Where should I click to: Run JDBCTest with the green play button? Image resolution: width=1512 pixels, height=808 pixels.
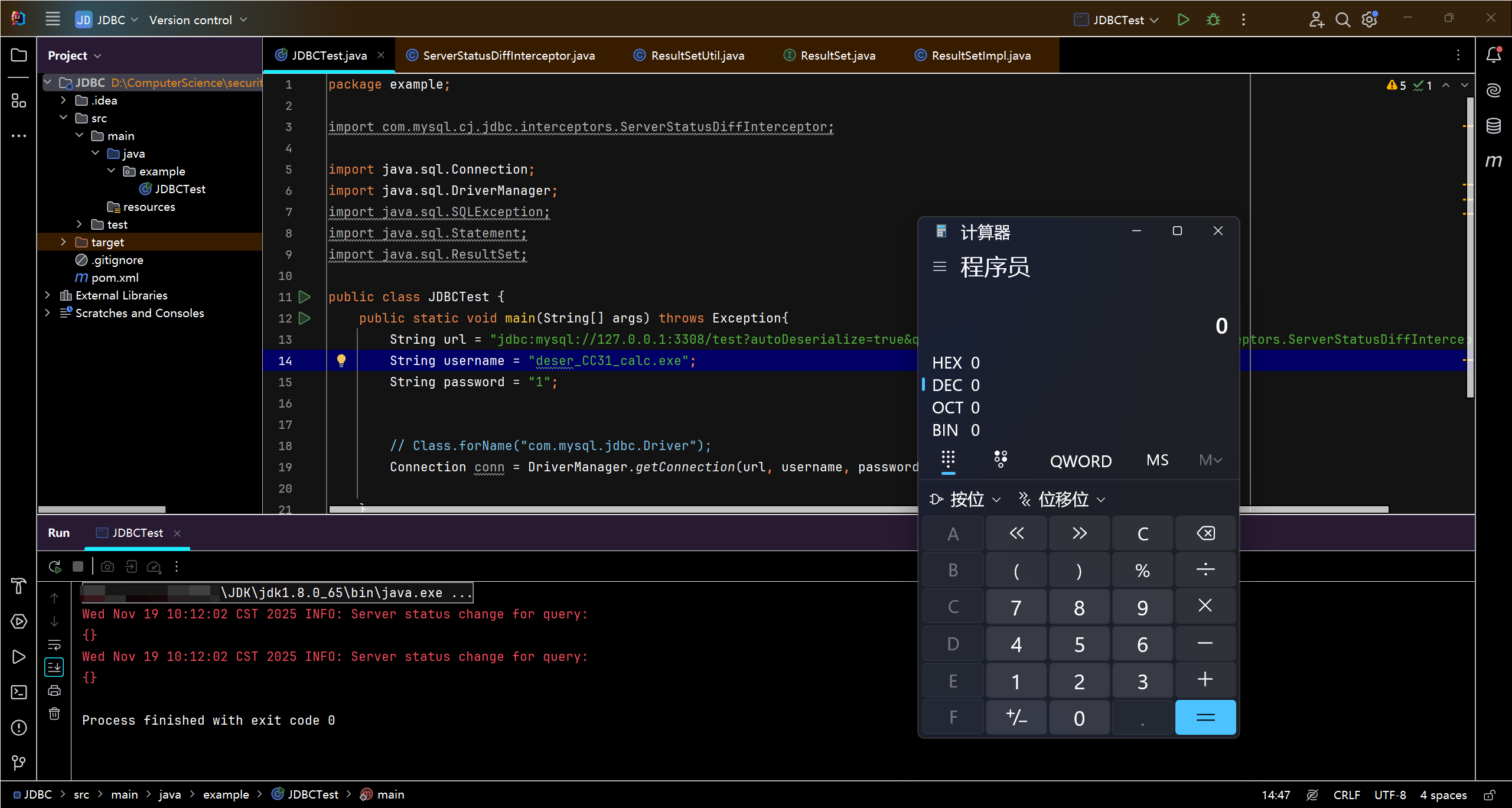pyautogui.click(x=1183, y=19)
